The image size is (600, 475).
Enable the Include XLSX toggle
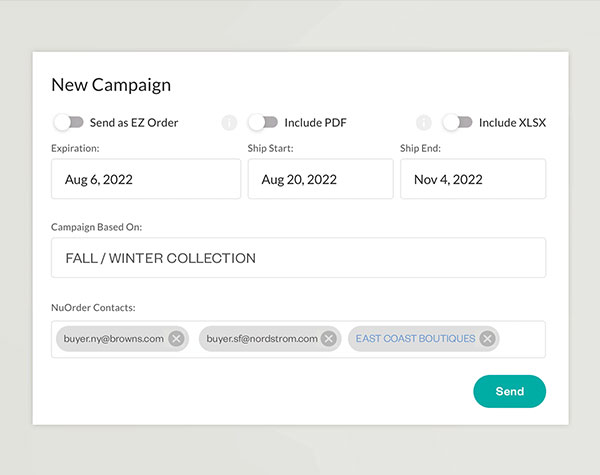point(457,122)
